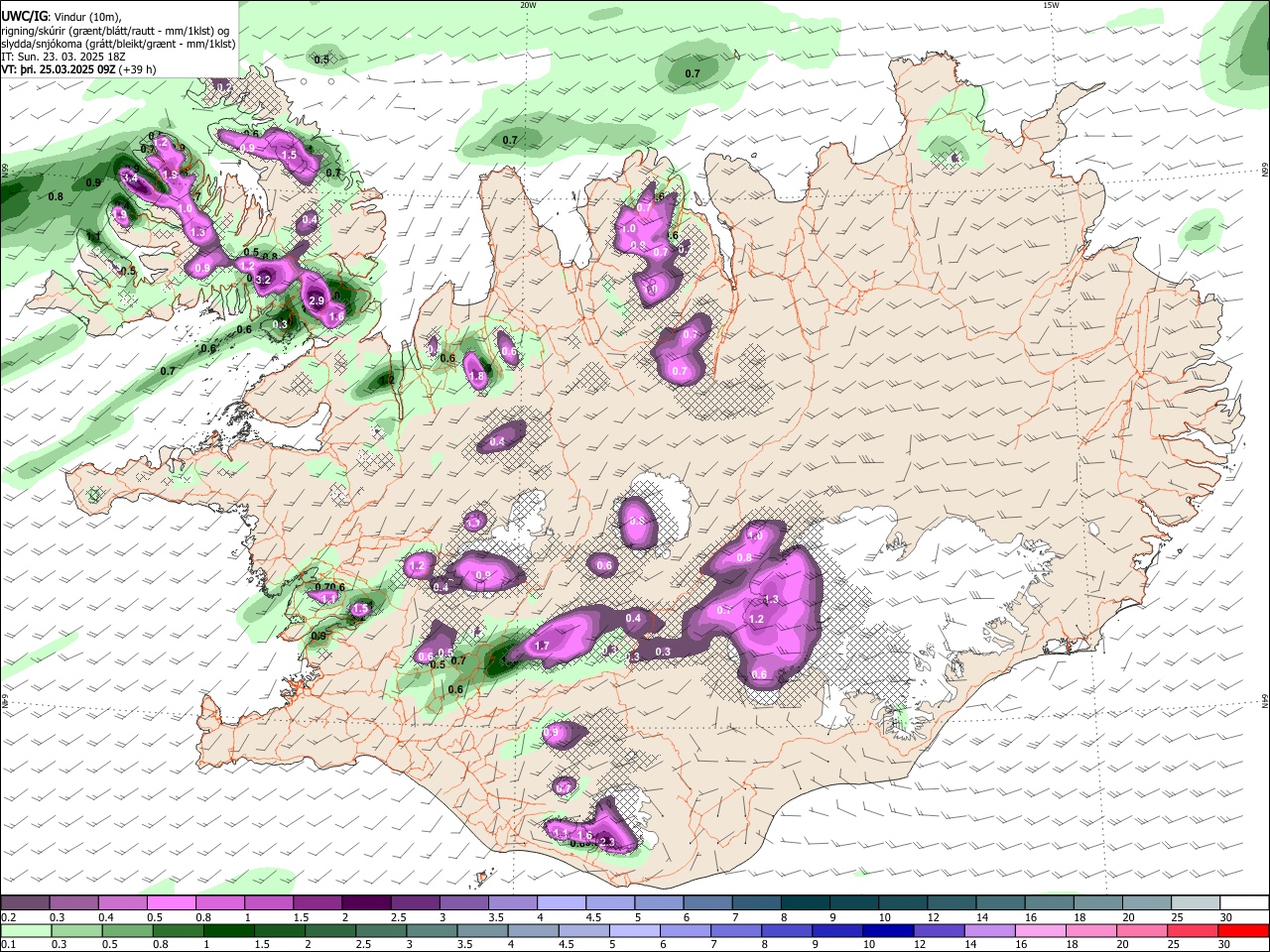1270x952 pixels.
Task: Click the '2.3' snowfall value label
Action: point(608,843)
